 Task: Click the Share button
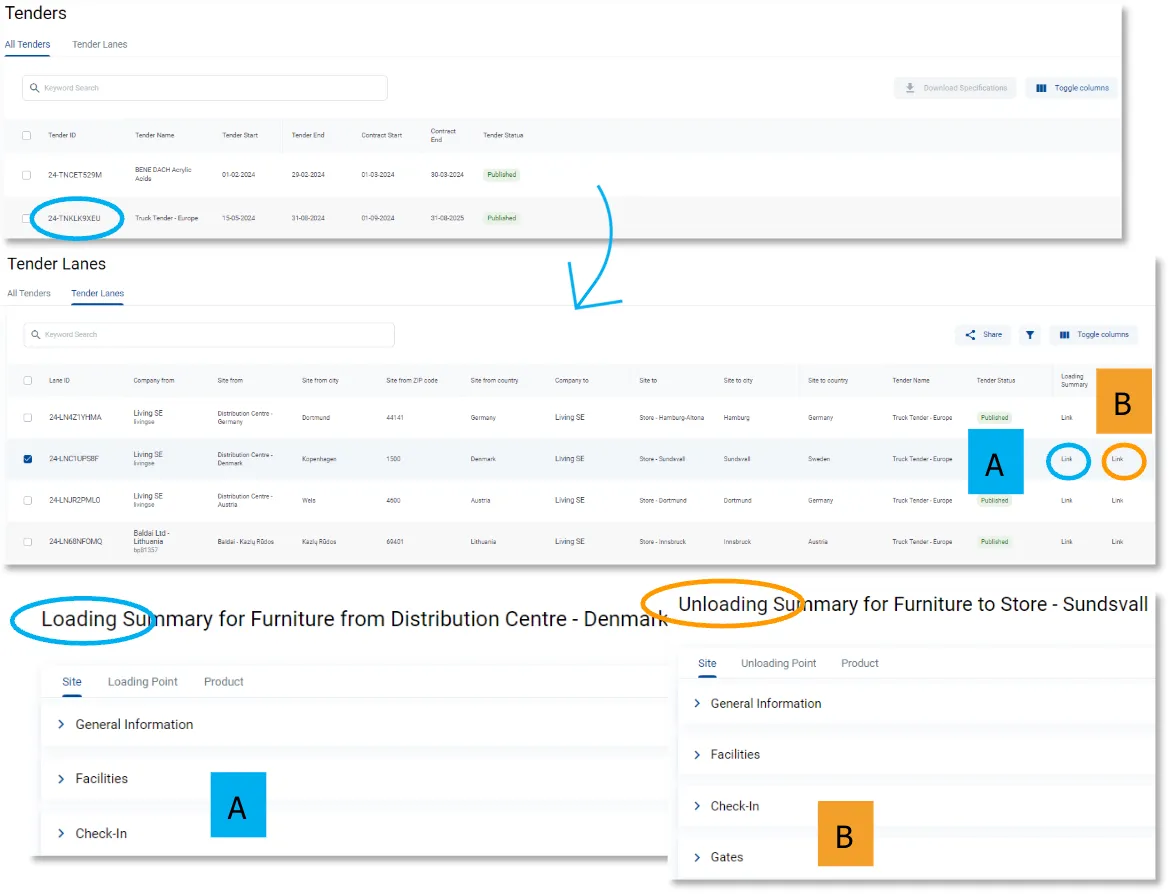983,335
